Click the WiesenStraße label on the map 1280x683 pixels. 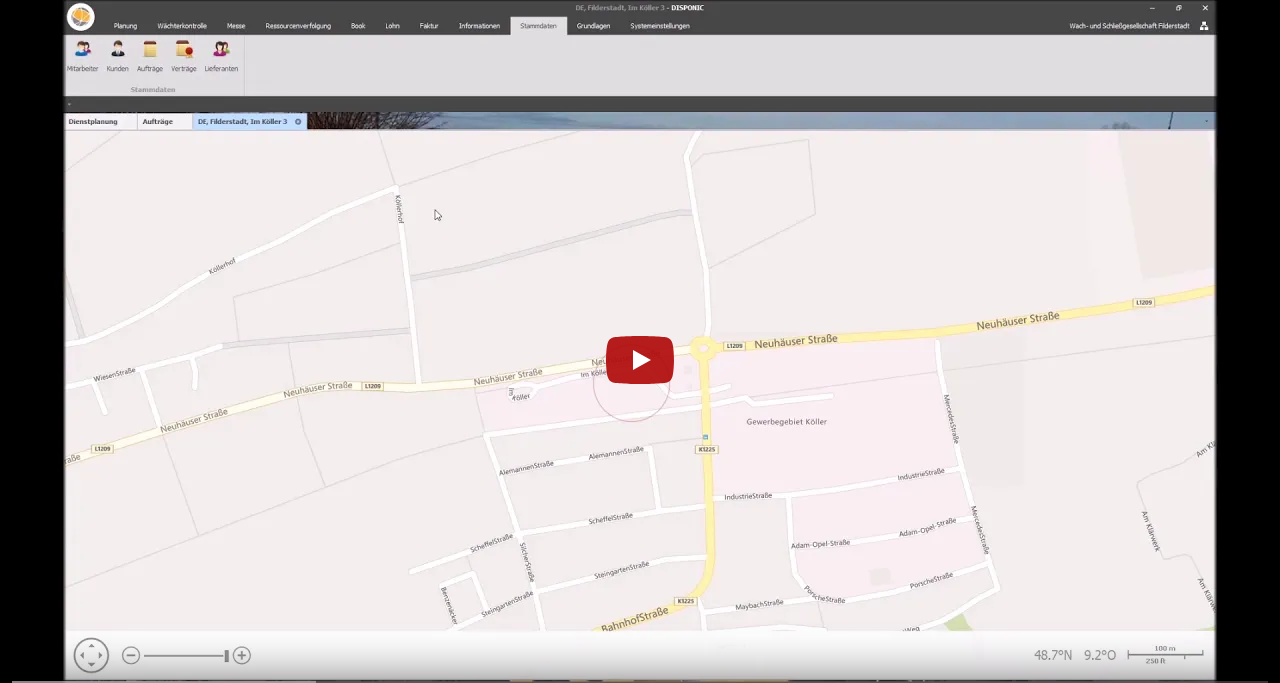click(114, 374)
